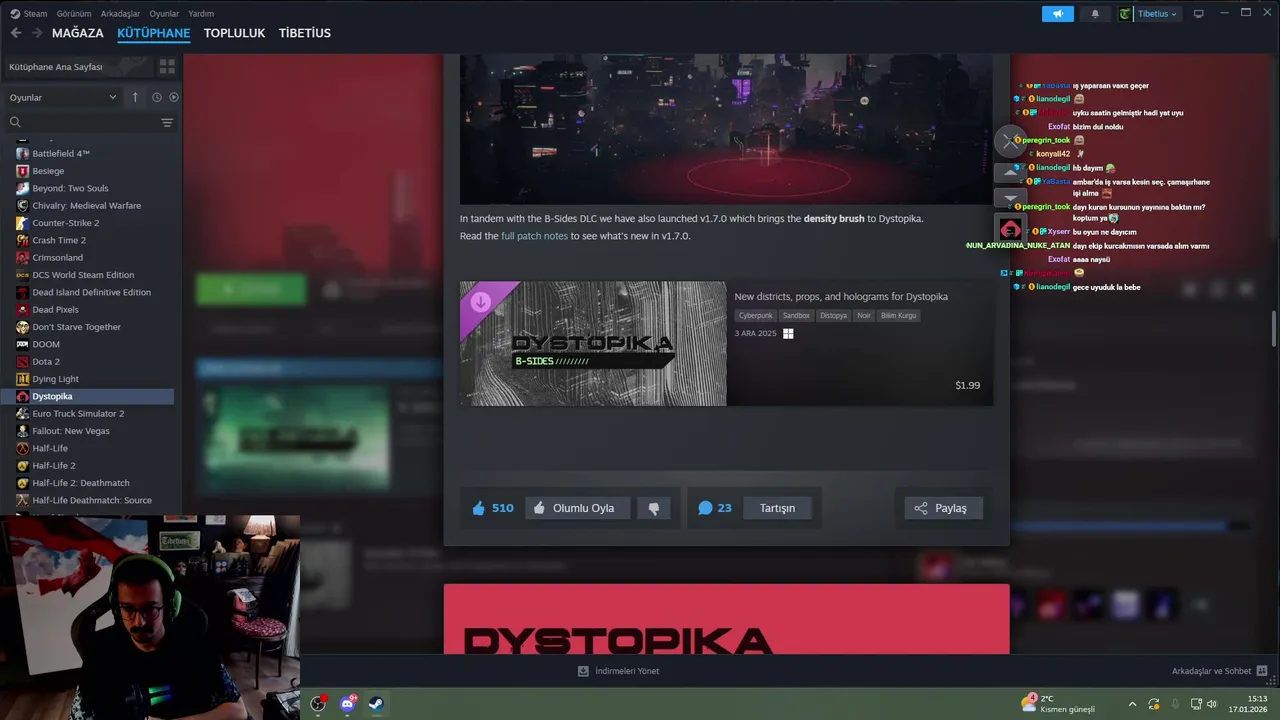
Task: Switch to the TİBETİUS profile tab
Action: click(x=305, y=33)
